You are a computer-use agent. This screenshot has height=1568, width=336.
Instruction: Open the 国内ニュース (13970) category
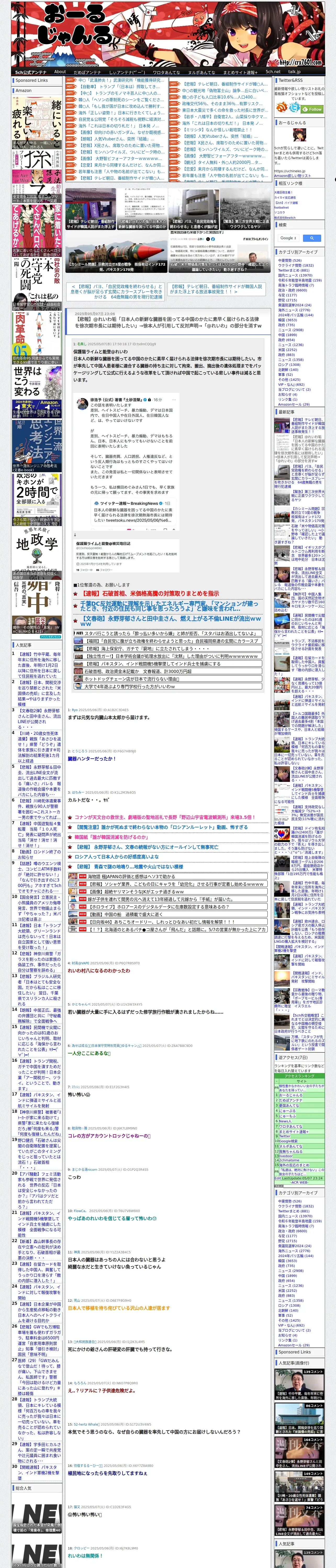point(295,275)
